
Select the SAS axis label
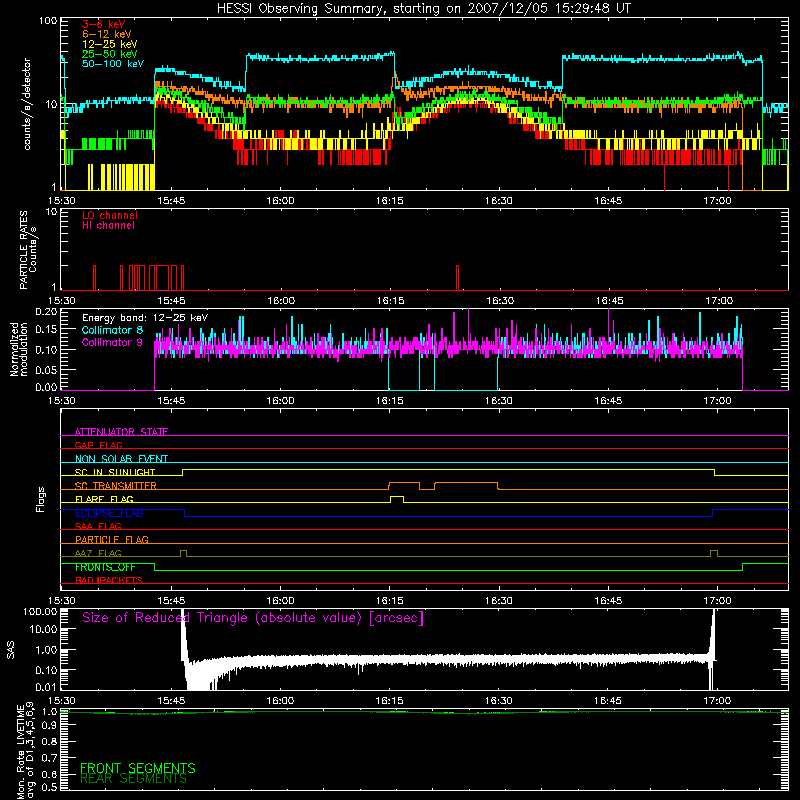point(10,650)
